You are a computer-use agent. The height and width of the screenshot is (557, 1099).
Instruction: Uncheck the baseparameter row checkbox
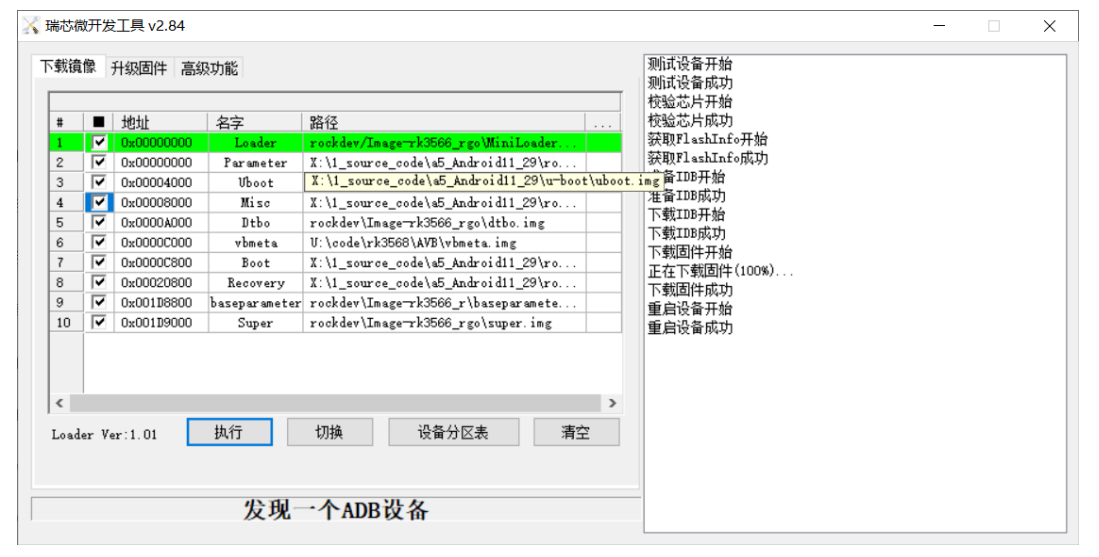point(100,302)
